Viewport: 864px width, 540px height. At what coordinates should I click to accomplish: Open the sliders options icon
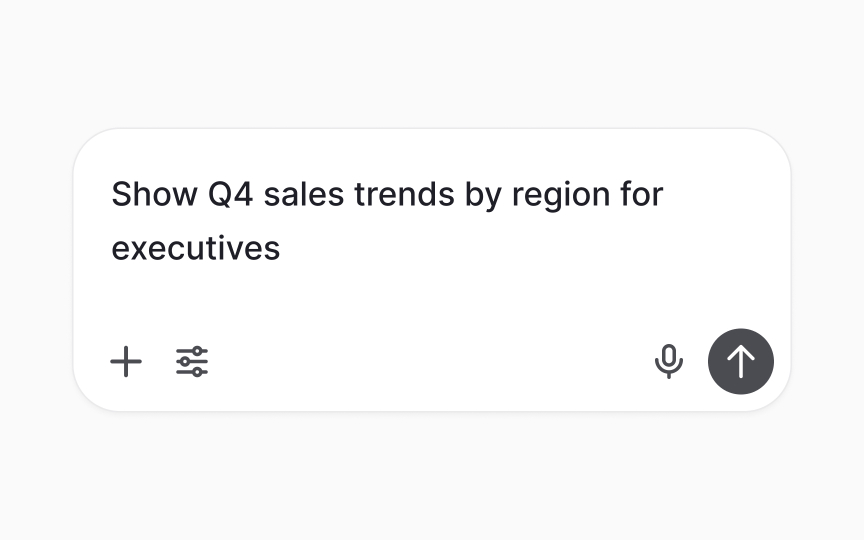click(192, 361)
